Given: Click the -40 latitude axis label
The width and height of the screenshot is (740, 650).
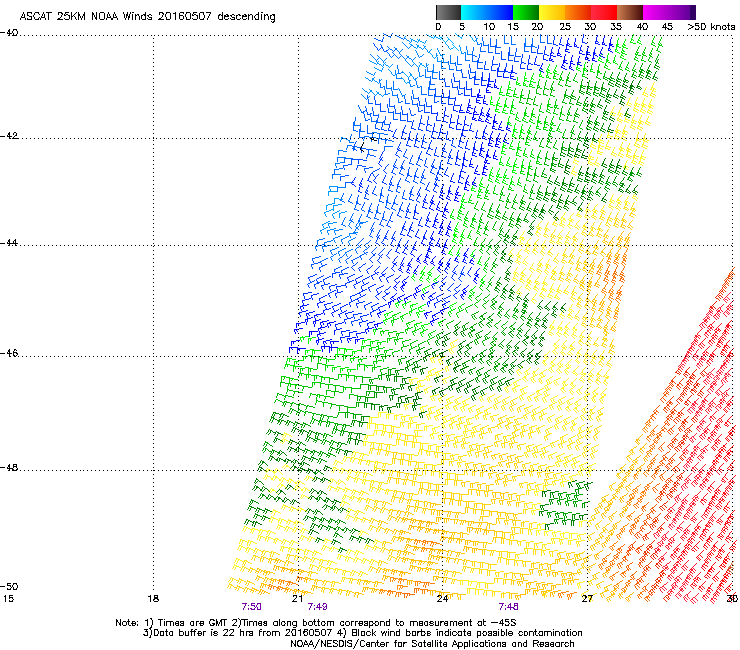Looking at the screenshot, I should coord(9,33).
